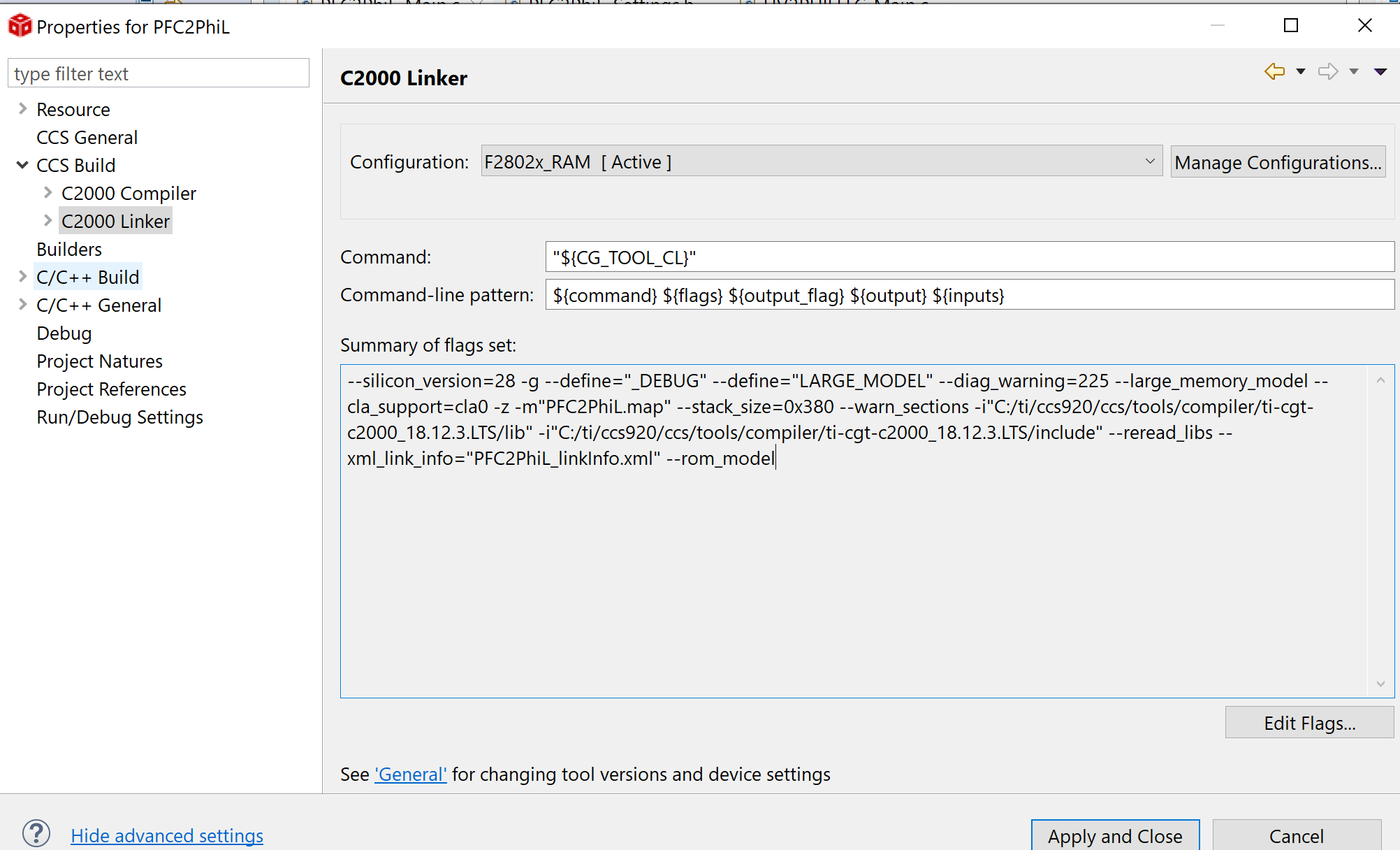Click the Edit Flags button
The height and width of the screenshot is (850, 1400).
point(1309,723)
